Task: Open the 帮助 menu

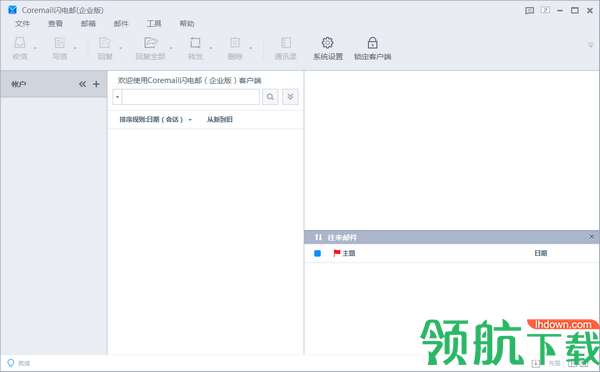Action: point(187,24)
